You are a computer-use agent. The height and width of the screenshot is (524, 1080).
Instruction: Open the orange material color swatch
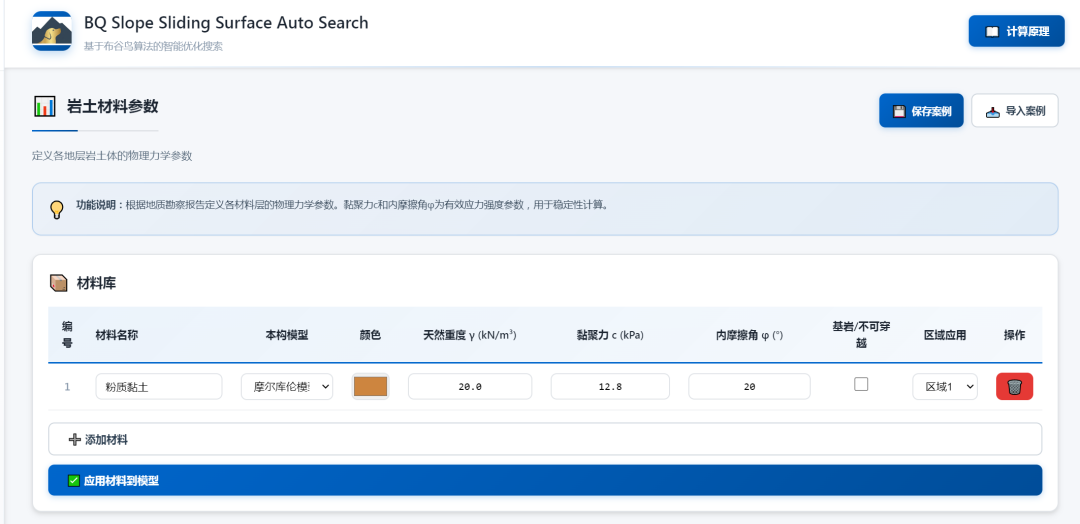click(x=371, y=386)
